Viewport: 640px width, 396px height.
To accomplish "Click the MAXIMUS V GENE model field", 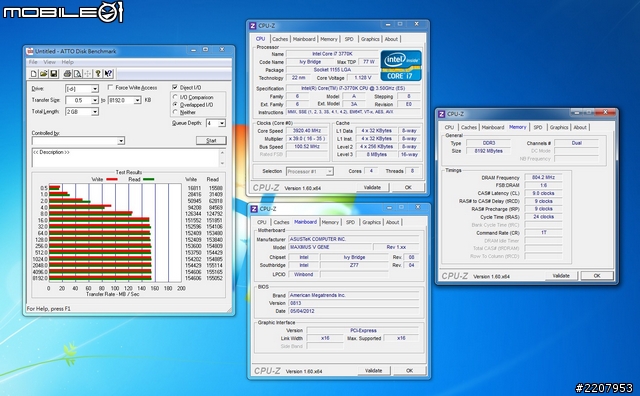I will click(x=330, y=247).
